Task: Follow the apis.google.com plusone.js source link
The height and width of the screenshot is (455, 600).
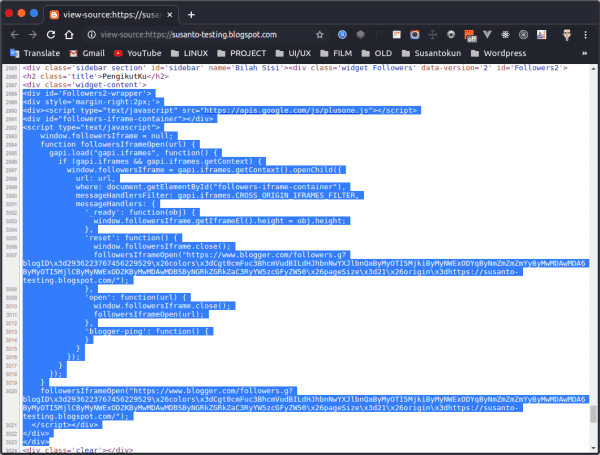Action: (x=286, y=110)
